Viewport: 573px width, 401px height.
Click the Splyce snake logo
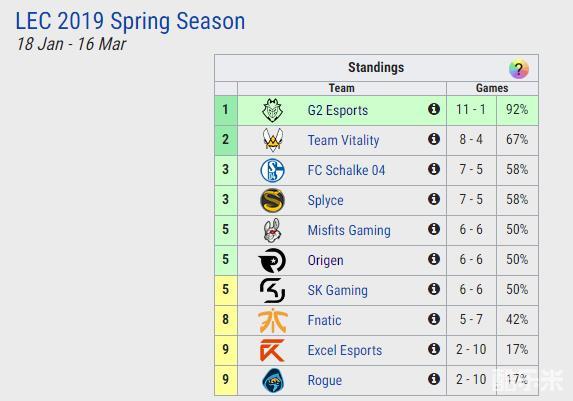pos(273,200)
